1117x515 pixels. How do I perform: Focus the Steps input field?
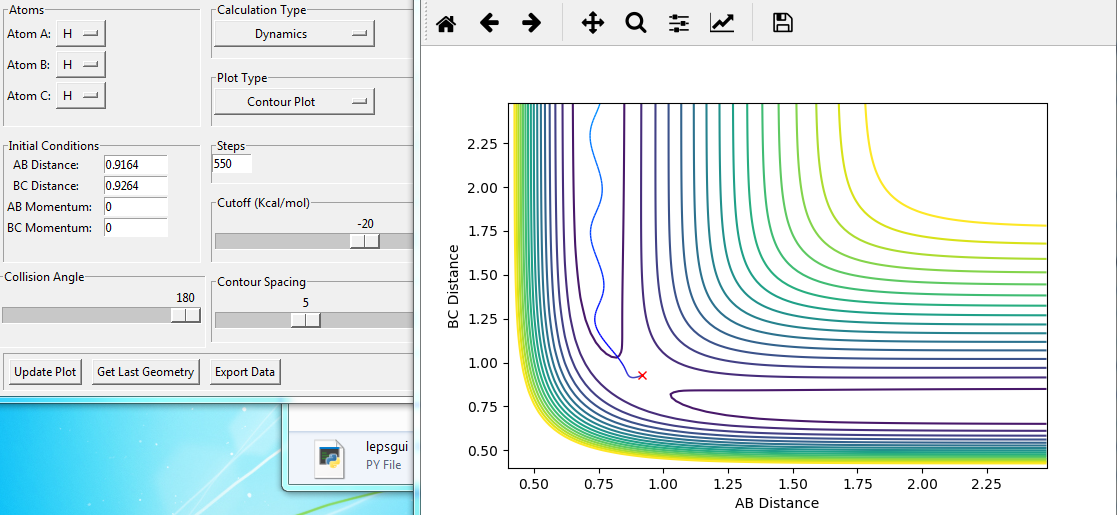(232, 164)
